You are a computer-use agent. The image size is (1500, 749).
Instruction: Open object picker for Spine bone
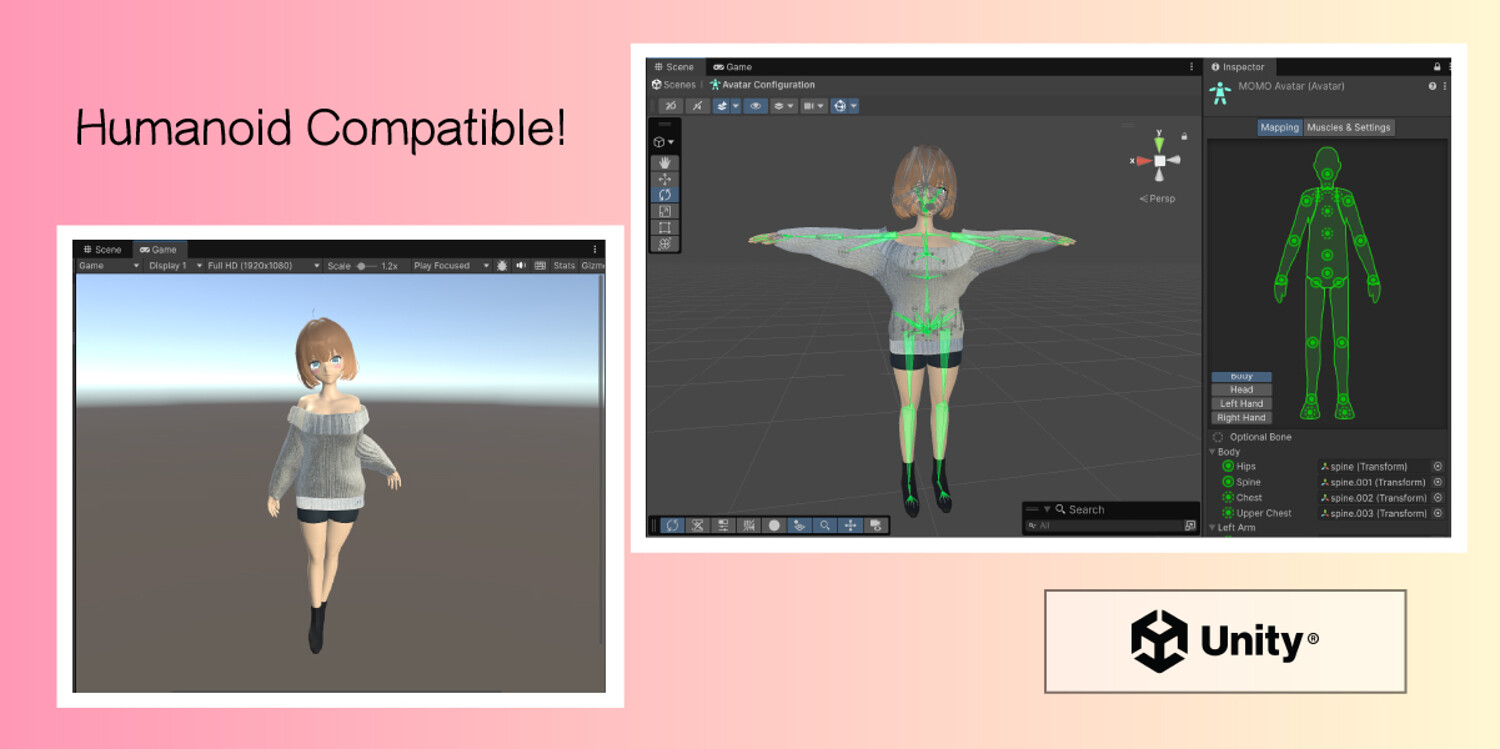pyautogui.click(x=1438, y=482)
